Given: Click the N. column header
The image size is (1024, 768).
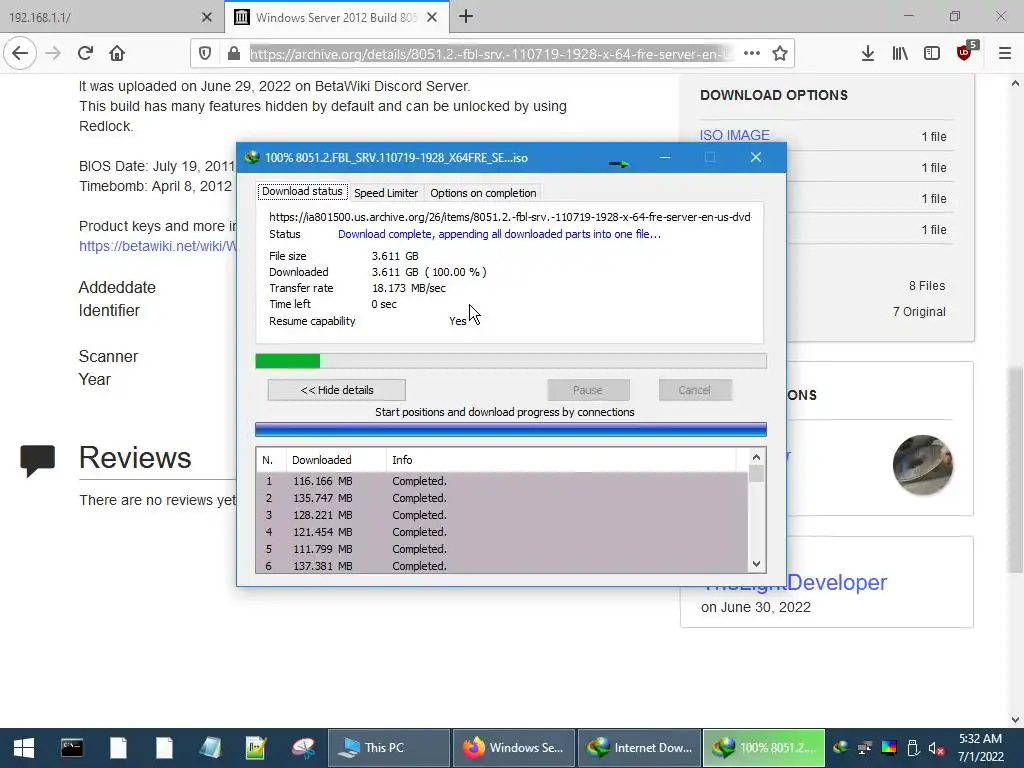Looking at the screenshot, I should 270,460.
